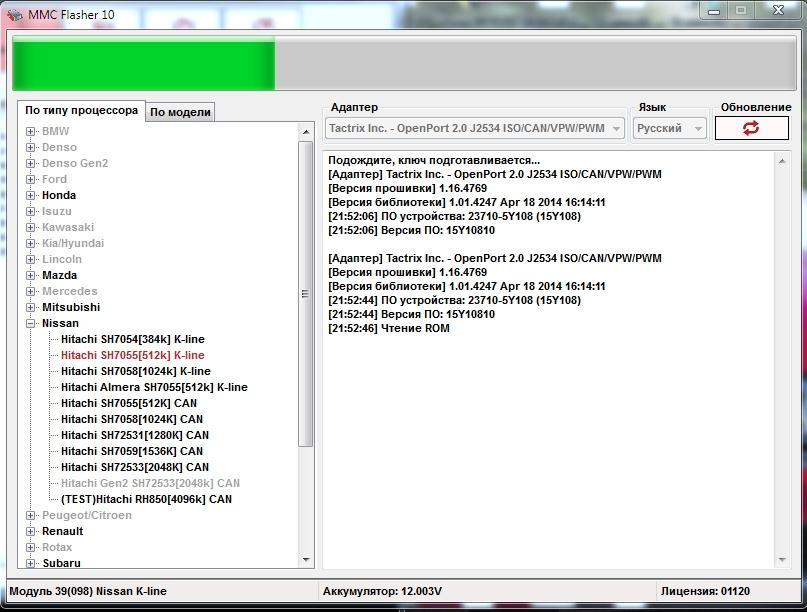Minimize the MMC Flasher window
Viewport: 807px width, 612px height.
(714, 11)
